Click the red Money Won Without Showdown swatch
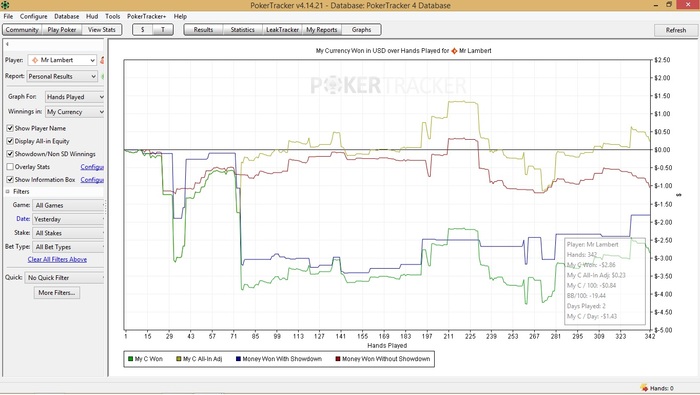Screen dimensions: 700x395 338,359
